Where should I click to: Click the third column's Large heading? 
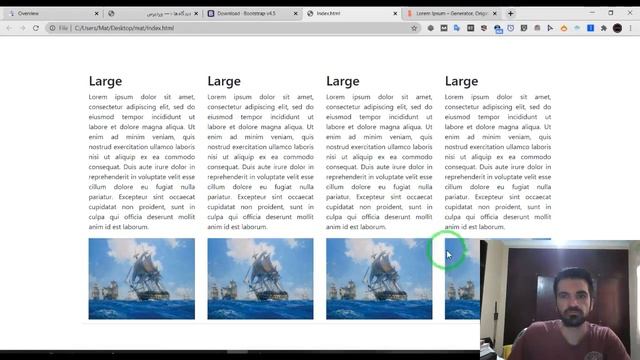pos(343,81)
